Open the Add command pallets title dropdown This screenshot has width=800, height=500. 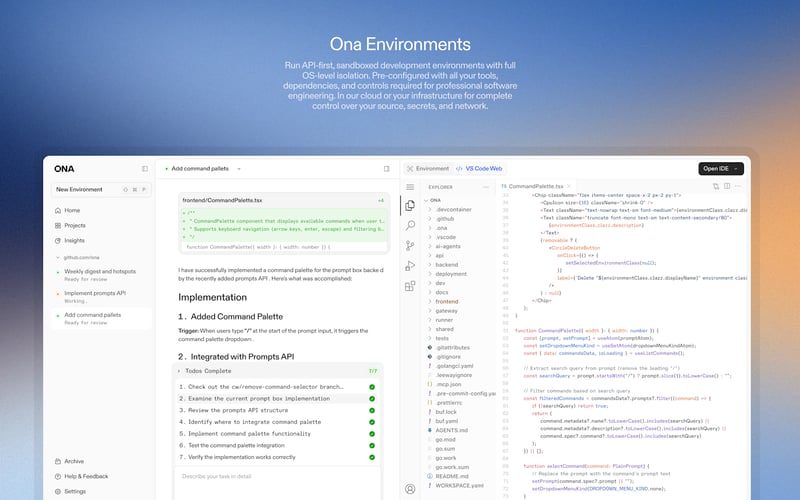pyautogui.click(x=239, y=169)
